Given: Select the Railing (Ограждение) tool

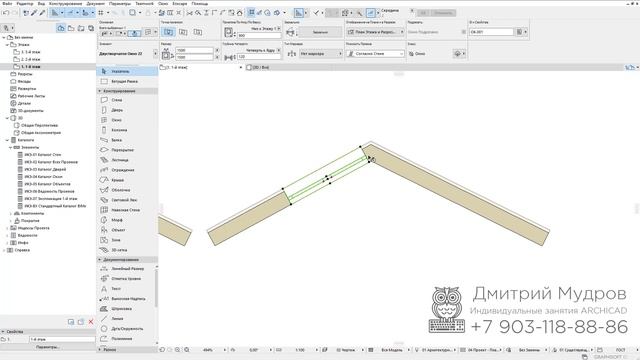Looking at the screenshot, I should click(127, 170).
